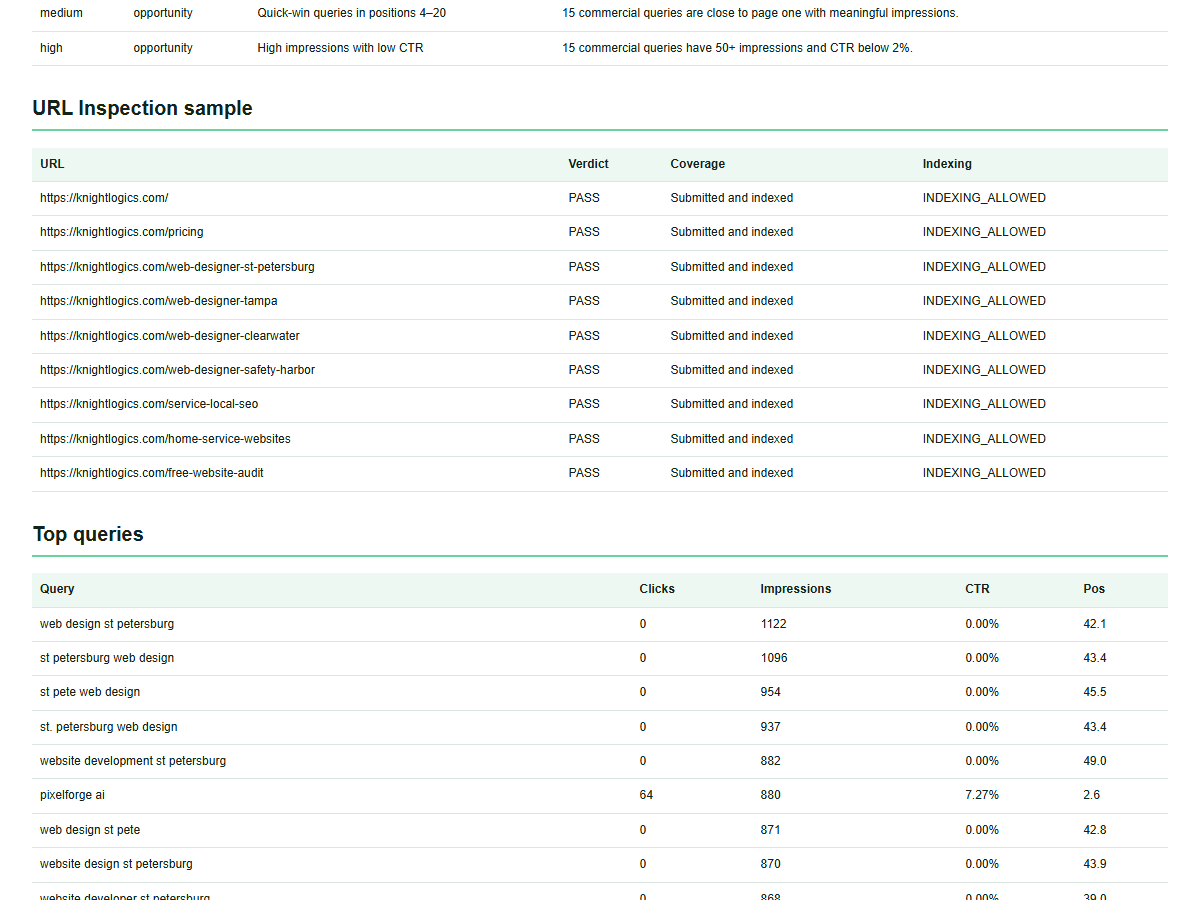Click the 954 impressions value
1200x900 pixels.
tap(771, 692)
